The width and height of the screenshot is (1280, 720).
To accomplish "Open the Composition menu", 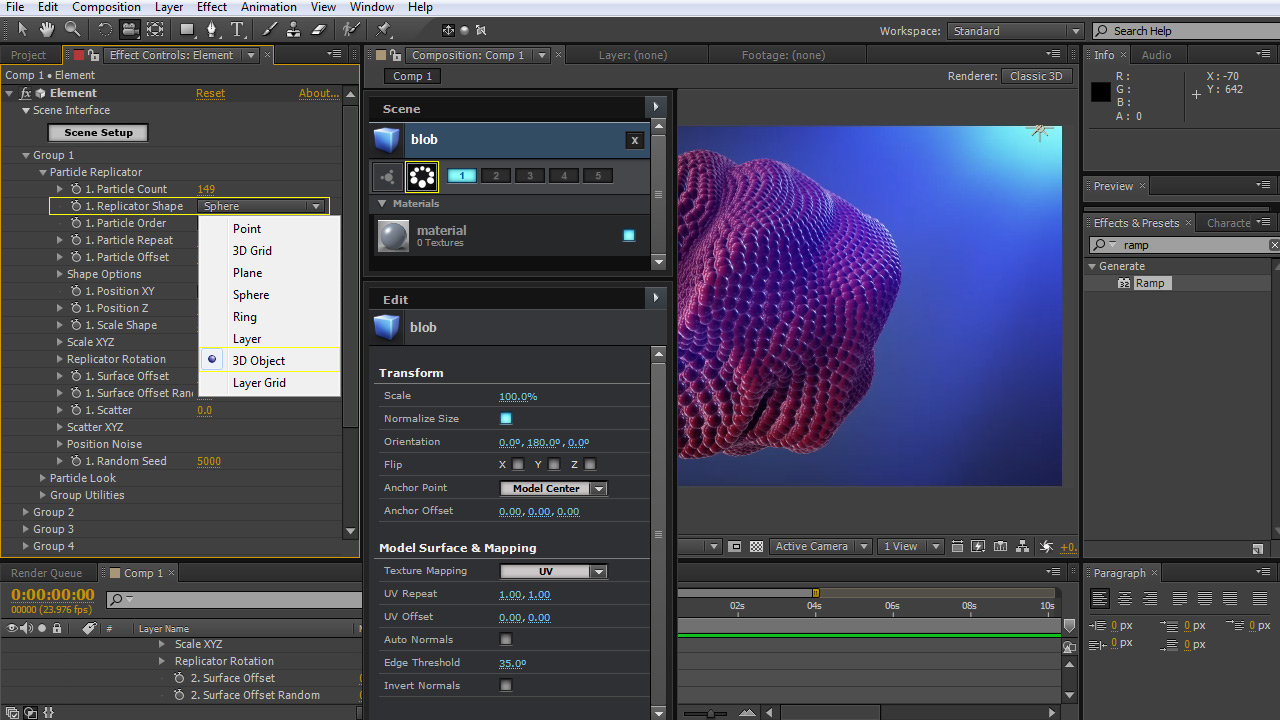I will point(106,7).
